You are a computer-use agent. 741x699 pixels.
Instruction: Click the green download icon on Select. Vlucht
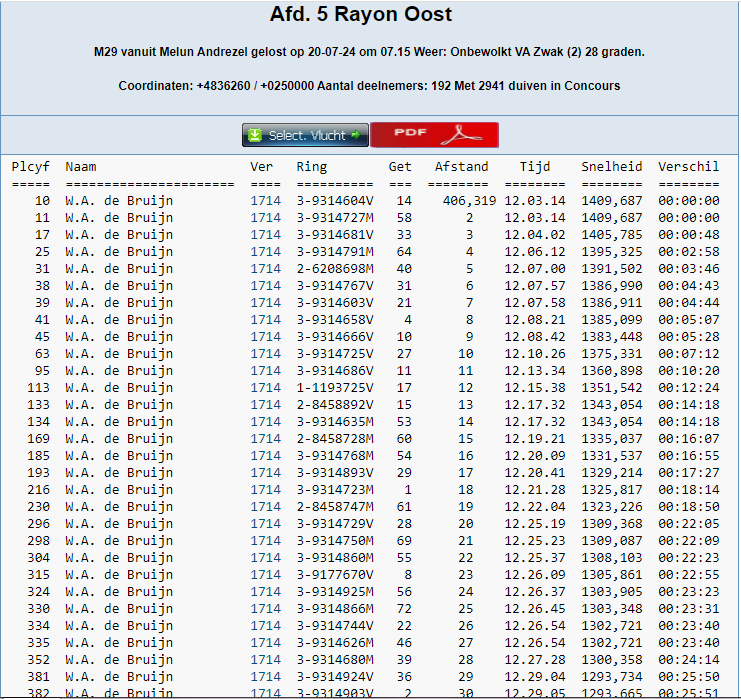pyautogui.click(x=256, y=135)
